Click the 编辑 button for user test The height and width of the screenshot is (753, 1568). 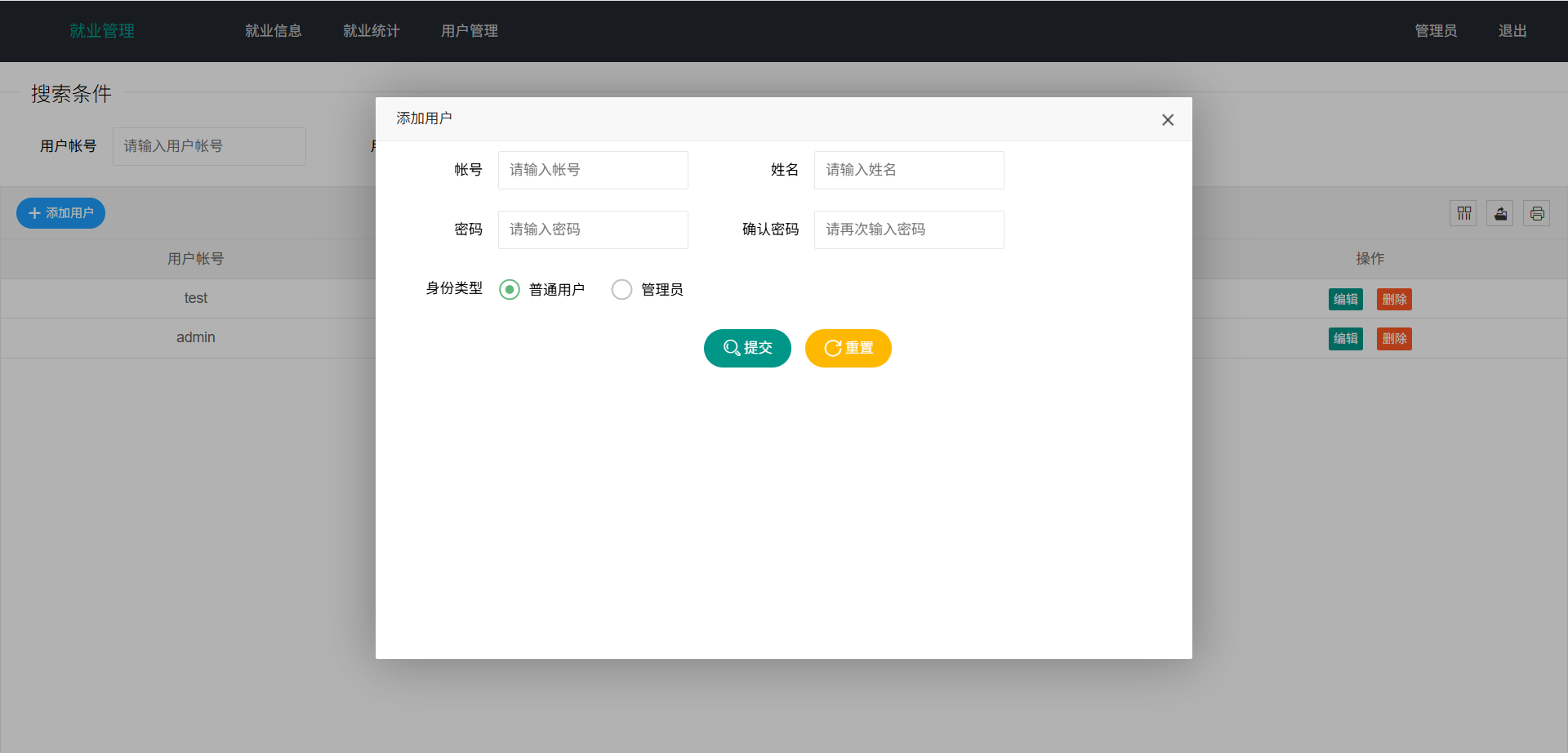1345,299
